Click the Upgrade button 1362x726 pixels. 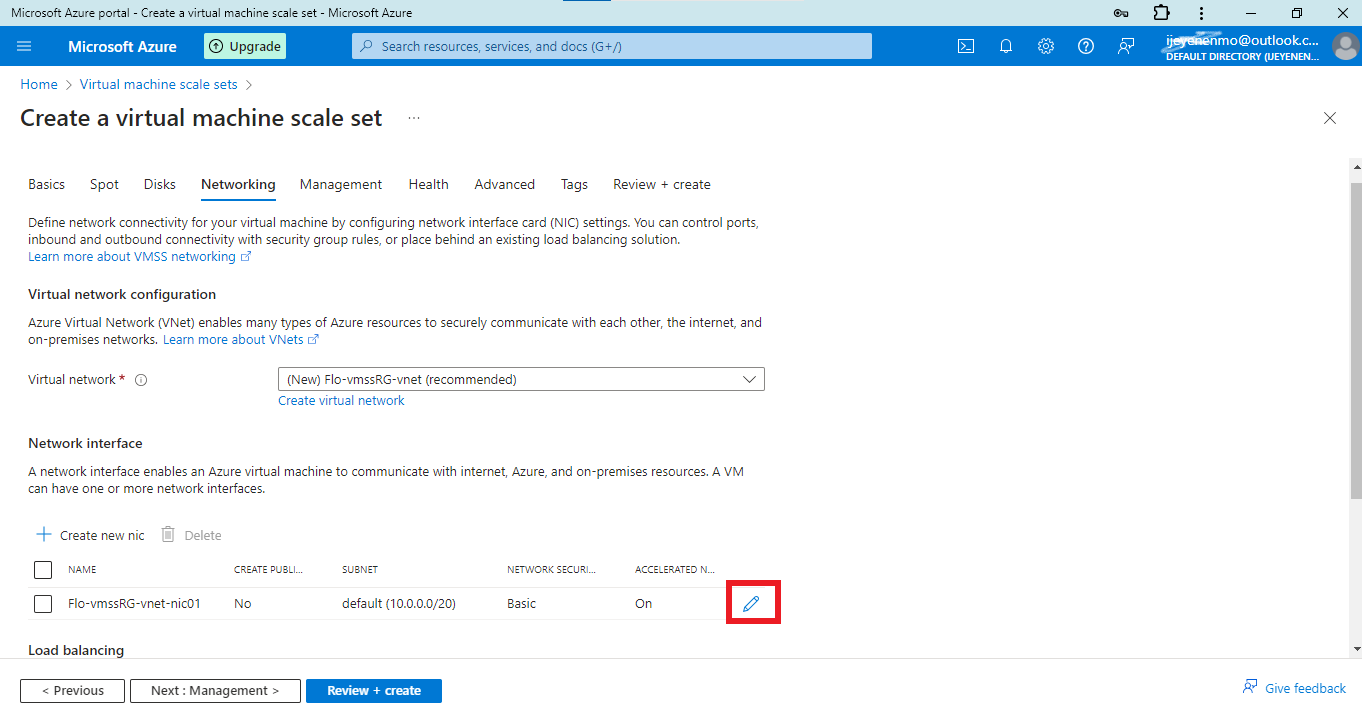[245, 46]
